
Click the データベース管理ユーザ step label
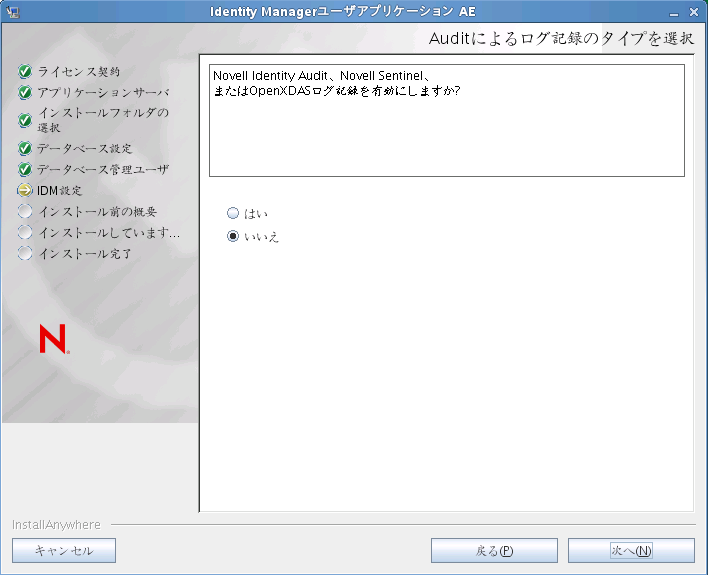tap(103, 169)
